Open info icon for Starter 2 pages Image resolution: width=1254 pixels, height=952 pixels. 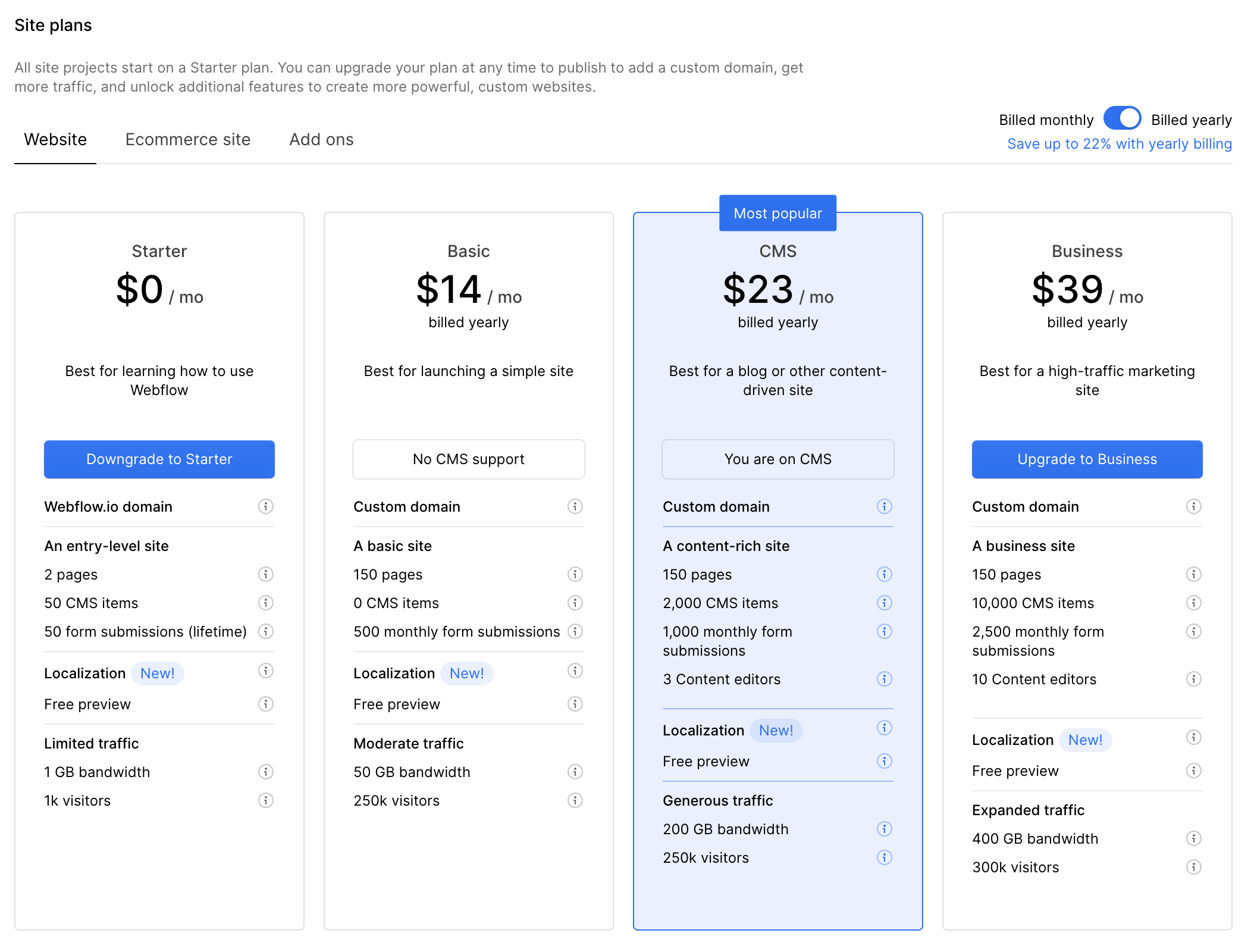(266, 574)
